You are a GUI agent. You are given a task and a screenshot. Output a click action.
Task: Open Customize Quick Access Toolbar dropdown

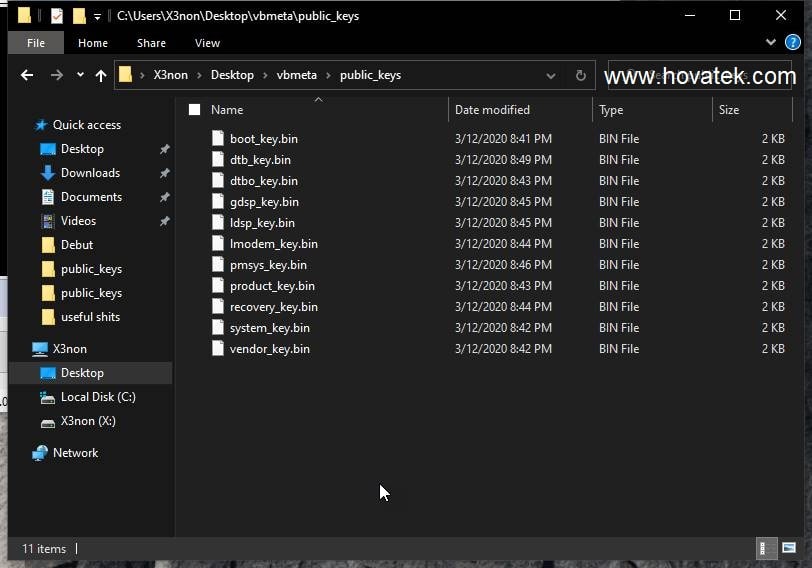97,17
